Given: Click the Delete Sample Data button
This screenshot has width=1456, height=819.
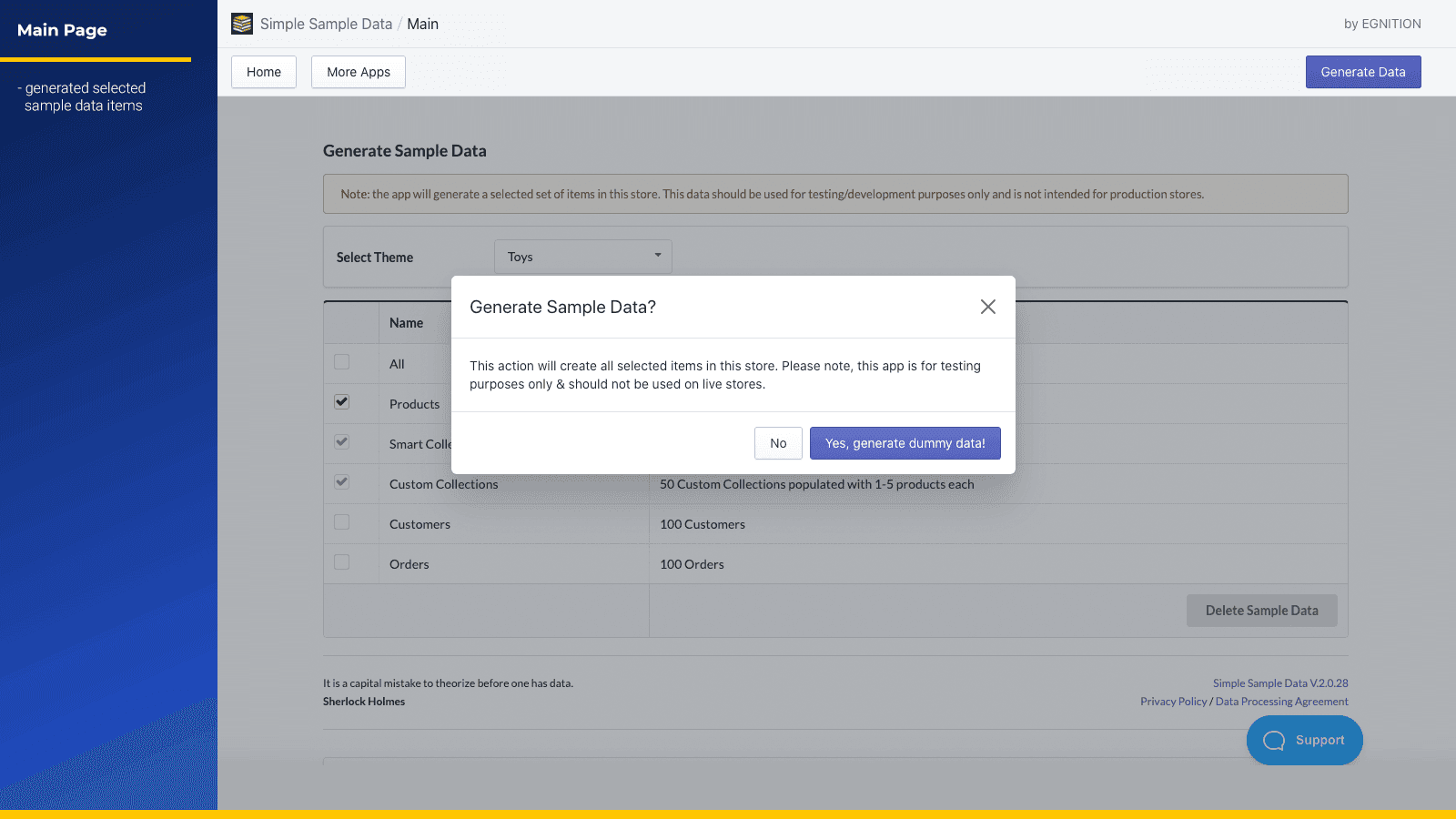Looking at the screenshot, I should coord(1261,610).
